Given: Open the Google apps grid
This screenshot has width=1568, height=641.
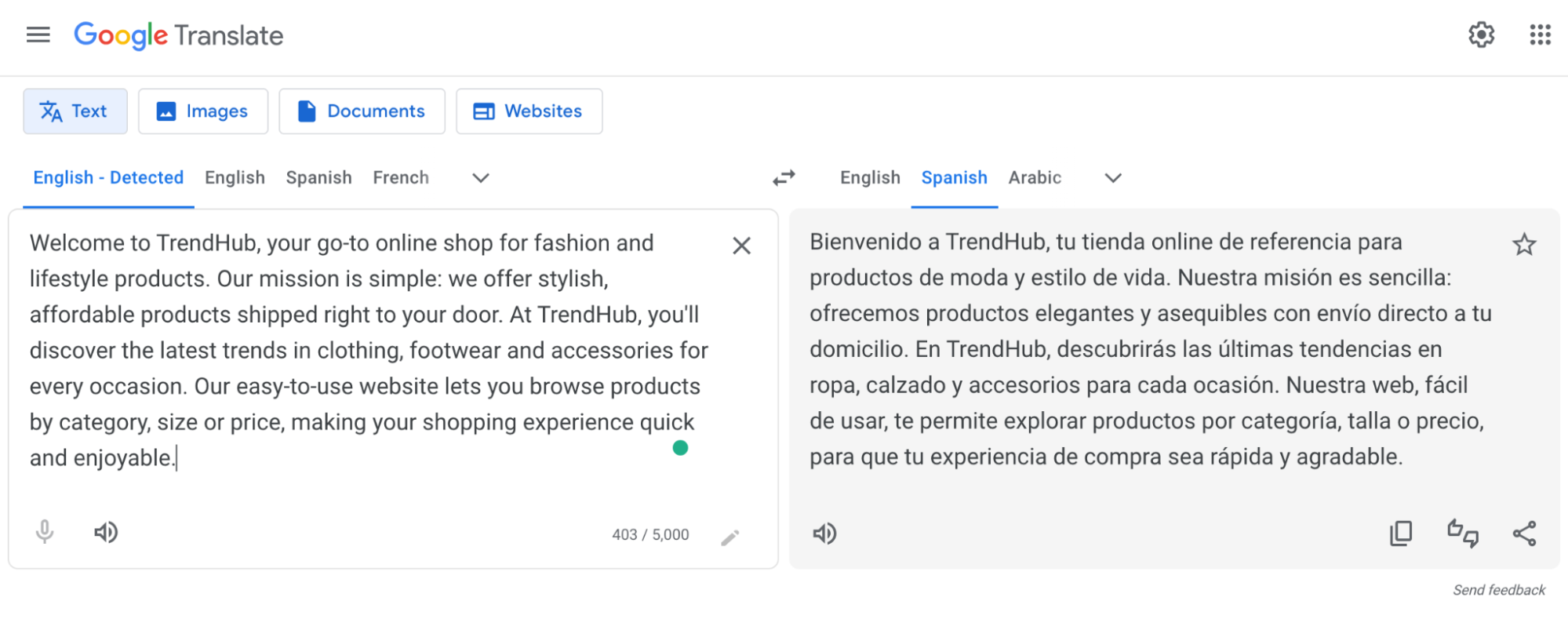Looking at the screenshot, I should pos(1540,35).
